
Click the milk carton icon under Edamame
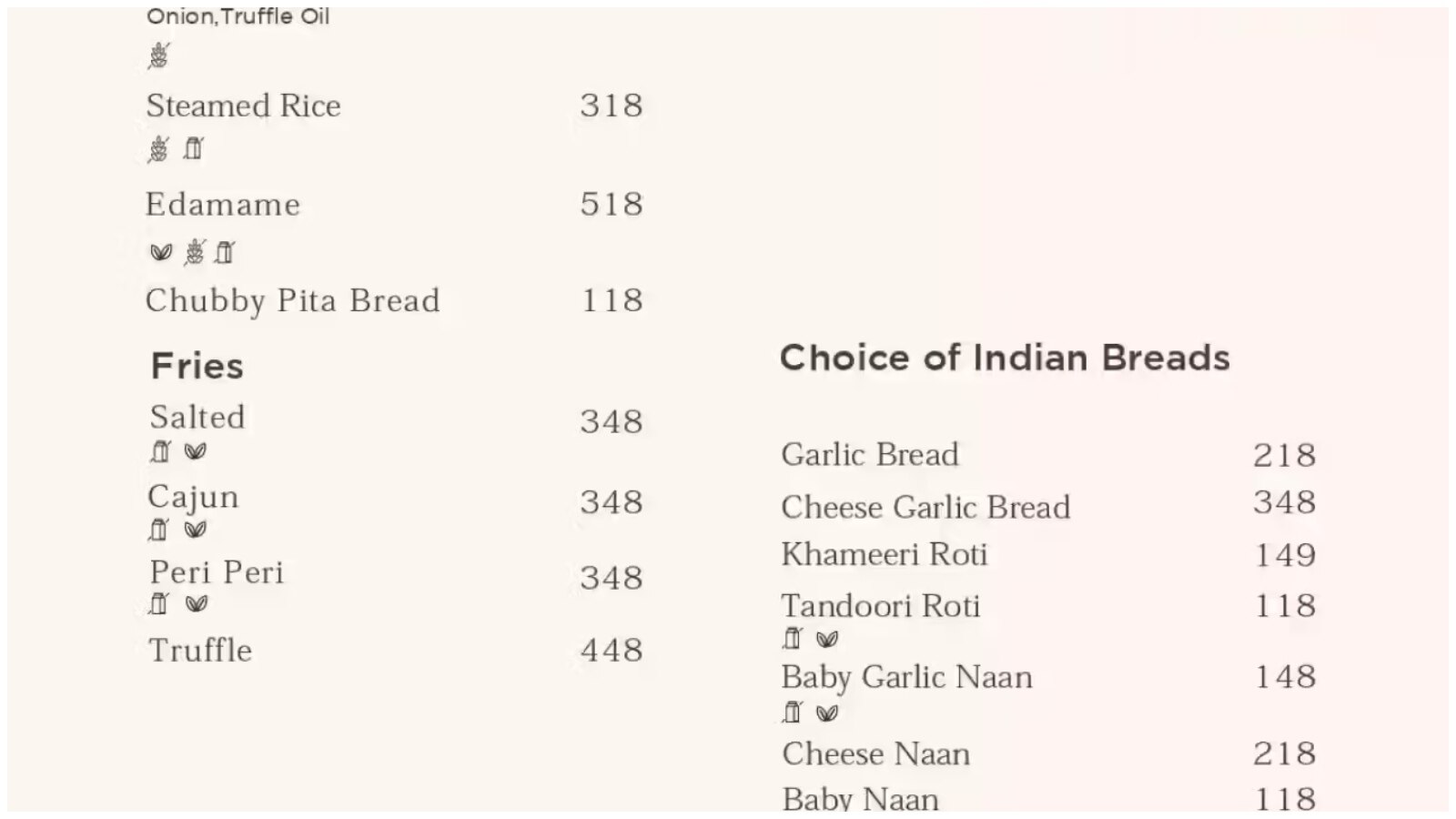pyautogui.click(x=225, y=252)
